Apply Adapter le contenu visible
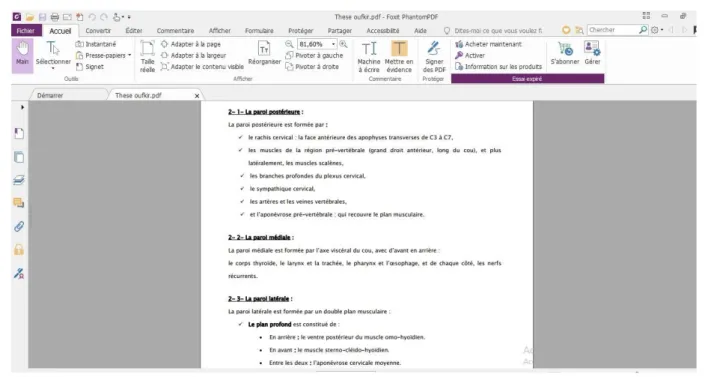Viewport: 705px width, 377px height. click(x=202, y=67)
